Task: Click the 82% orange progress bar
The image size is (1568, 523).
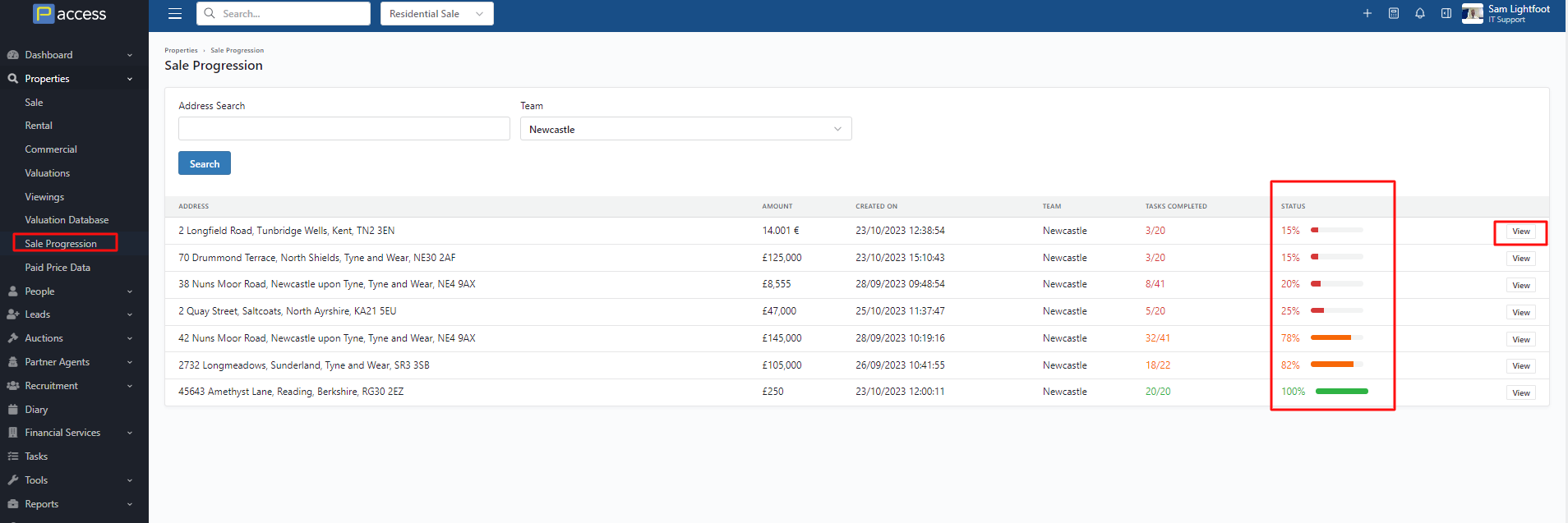Action: point(1337,365)
